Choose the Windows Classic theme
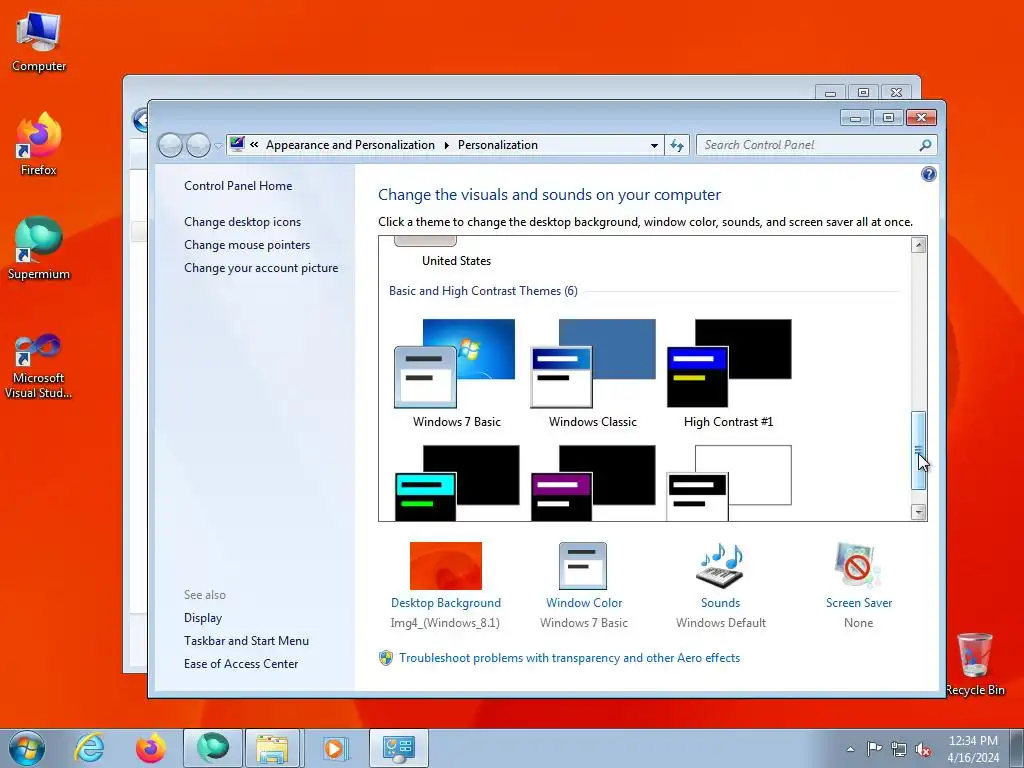The width and height of the screenshot is (1024, 768). tap(592, 373)
